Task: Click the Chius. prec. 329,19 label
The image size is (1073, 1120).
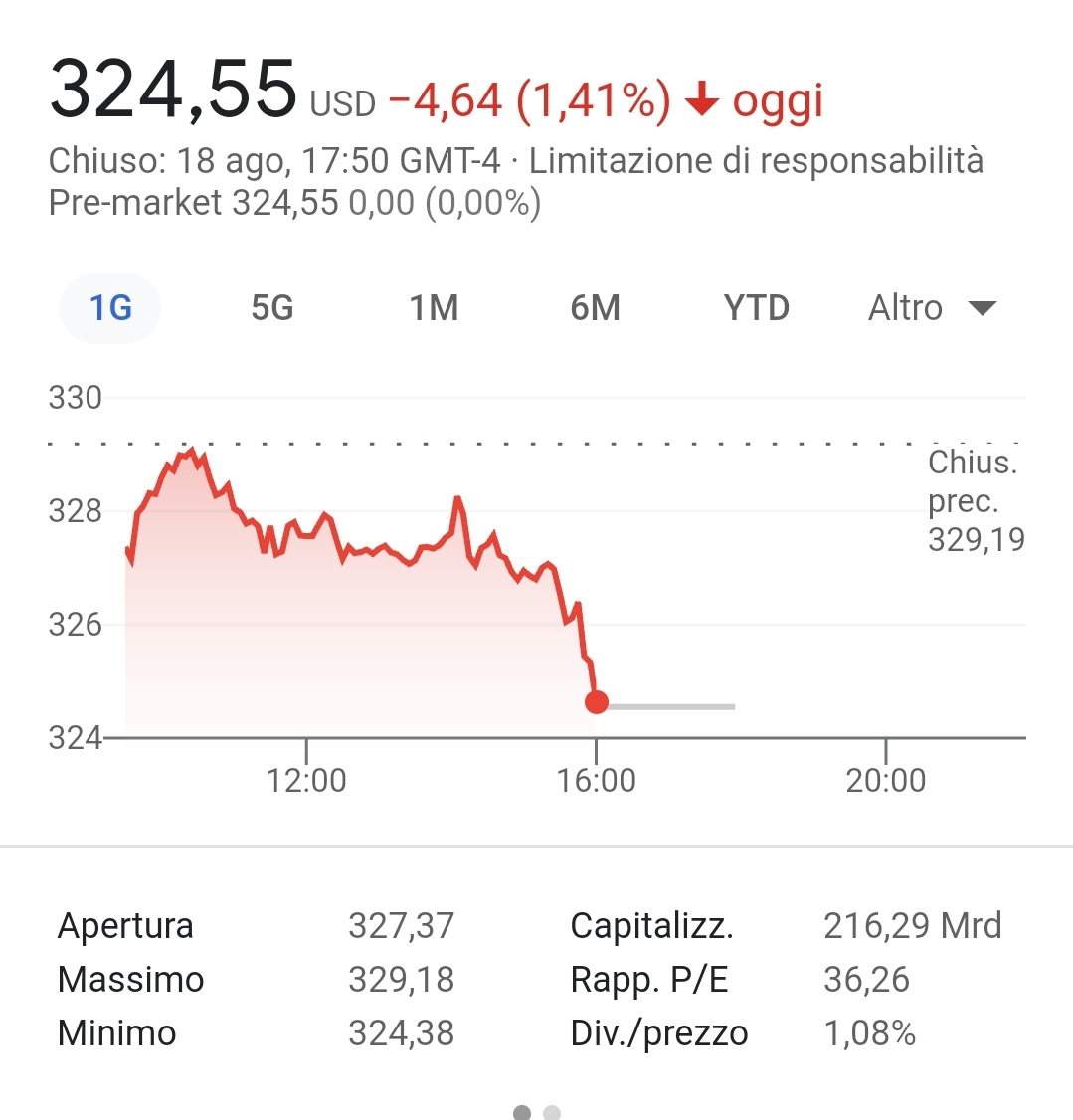Action: tap(975, 501)
